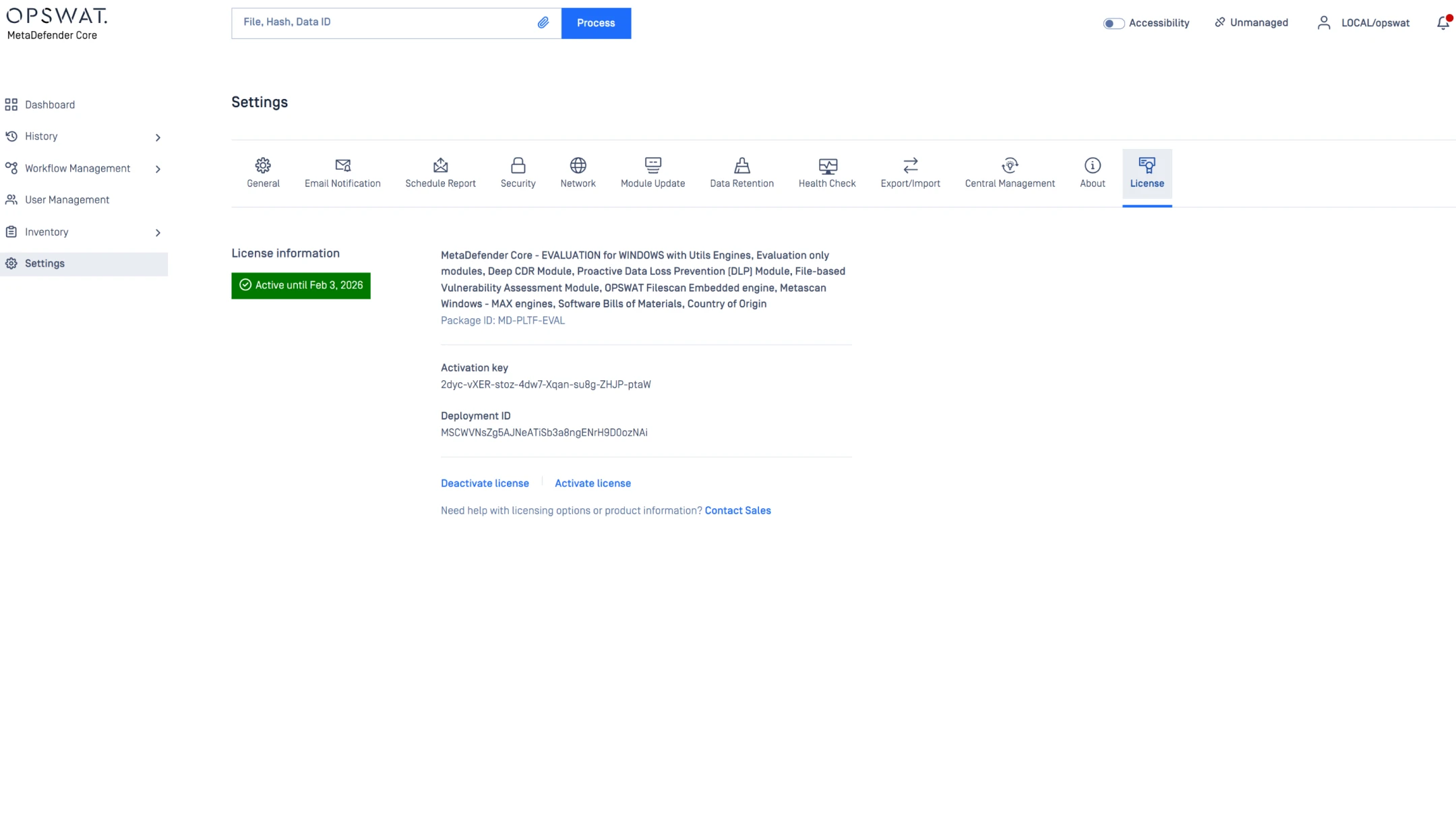
Task: Select the Export/Import arrows icon
Action: click(910, 165)
